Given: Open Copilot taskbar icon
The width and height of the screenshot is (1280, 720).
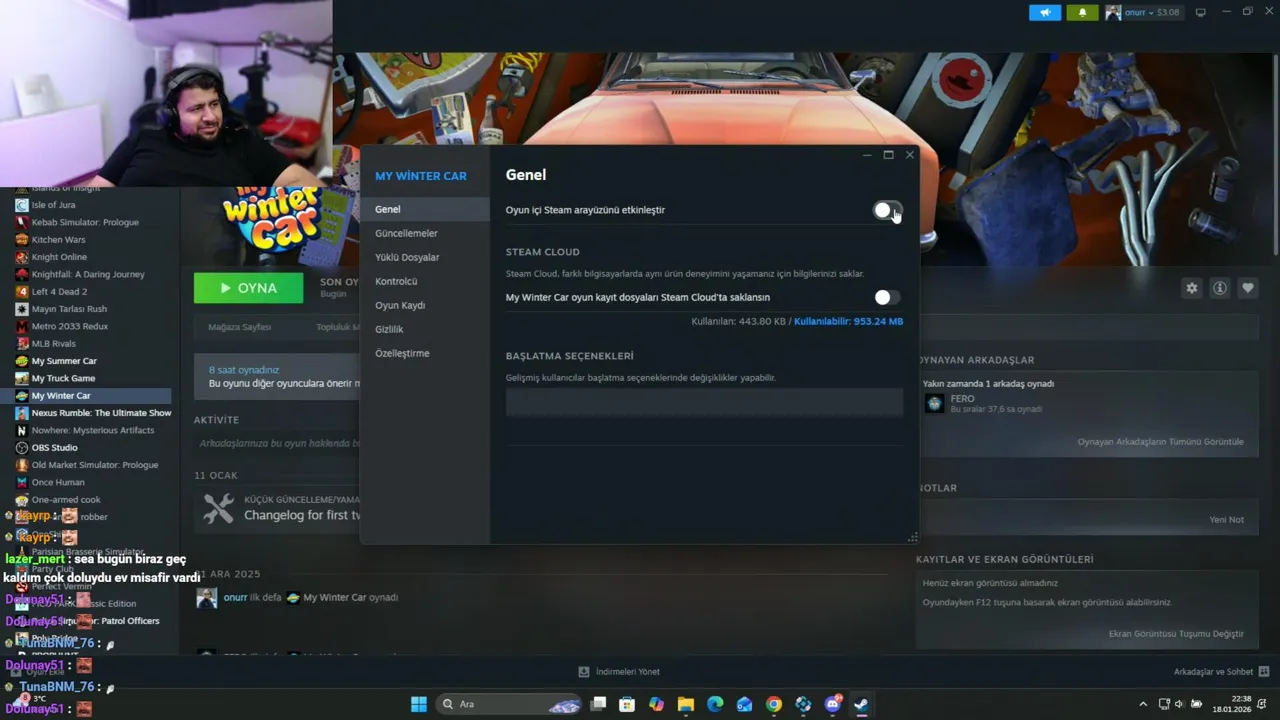Looking at the screenshot, I should [656, 704].
